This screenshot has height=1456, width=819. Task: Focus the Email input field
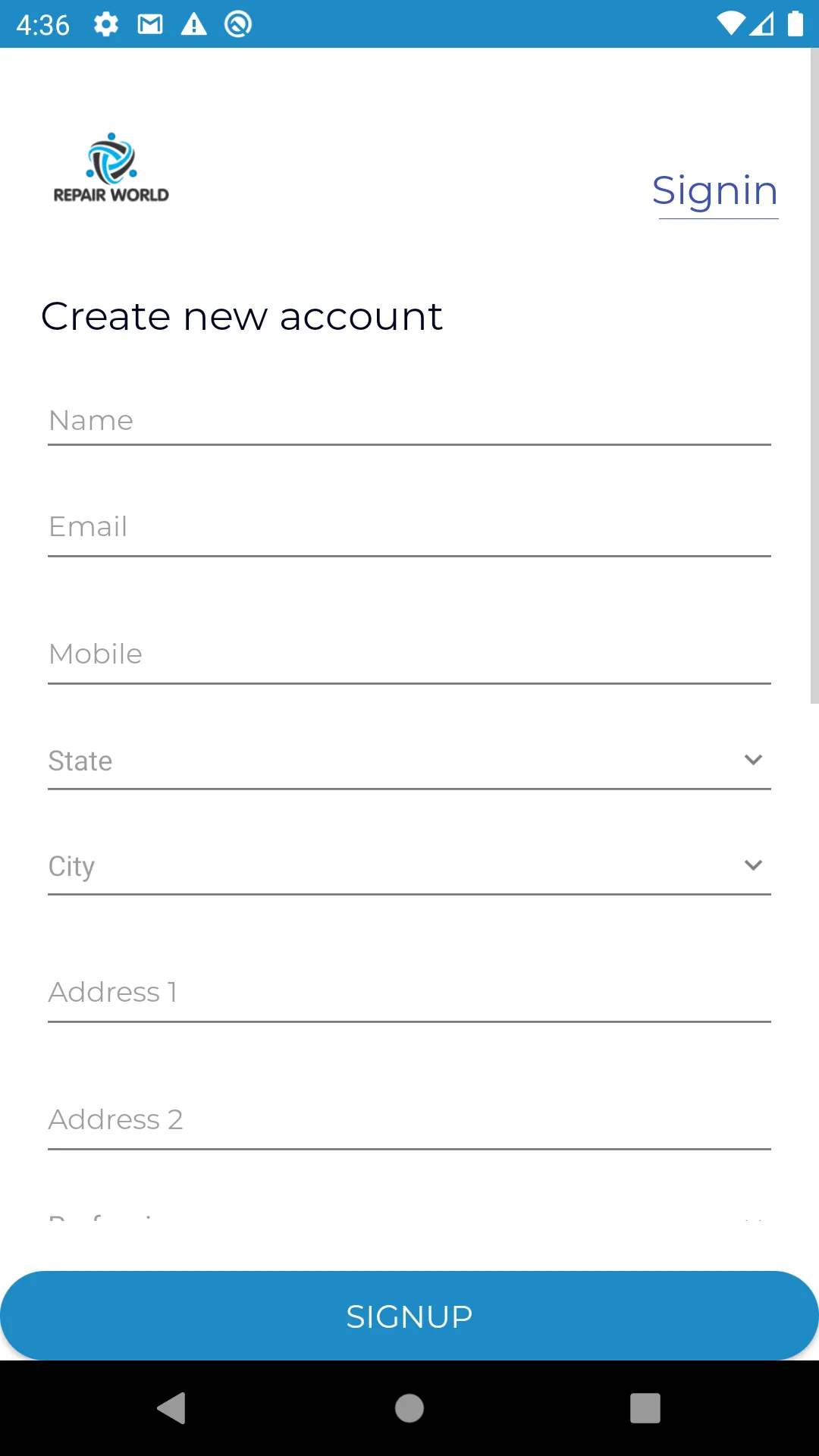tap(409, 527)
